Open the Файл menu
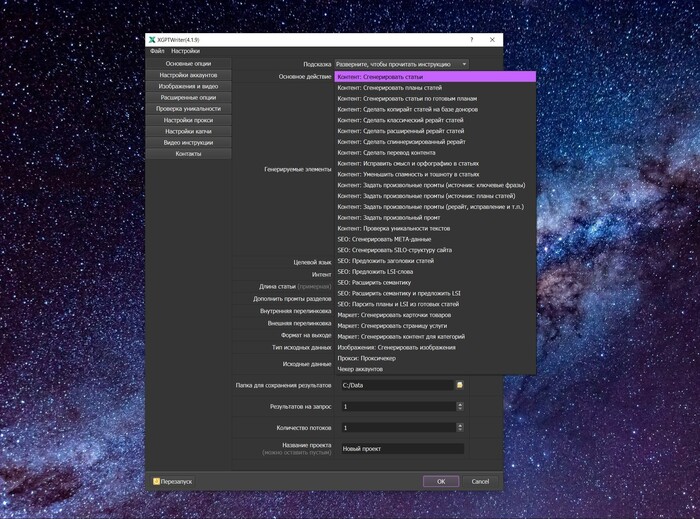 tap(157, 50)
